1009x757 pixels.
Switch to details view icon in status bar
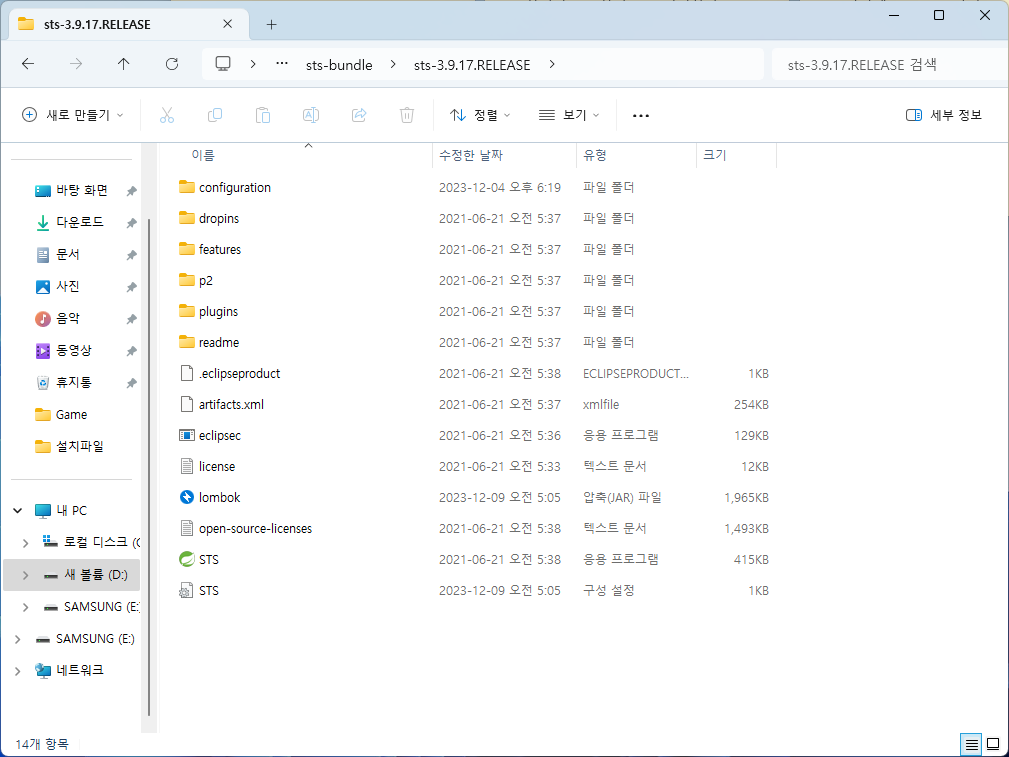pos(972,743)
